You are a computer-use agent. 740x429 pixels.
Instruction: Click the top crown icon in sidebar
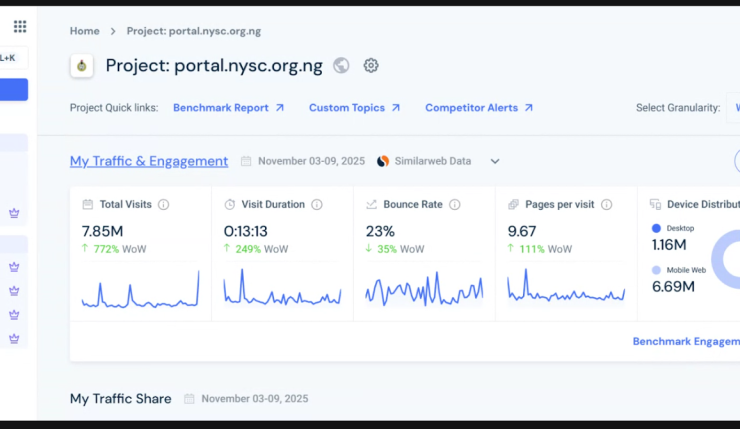point(14,213)
